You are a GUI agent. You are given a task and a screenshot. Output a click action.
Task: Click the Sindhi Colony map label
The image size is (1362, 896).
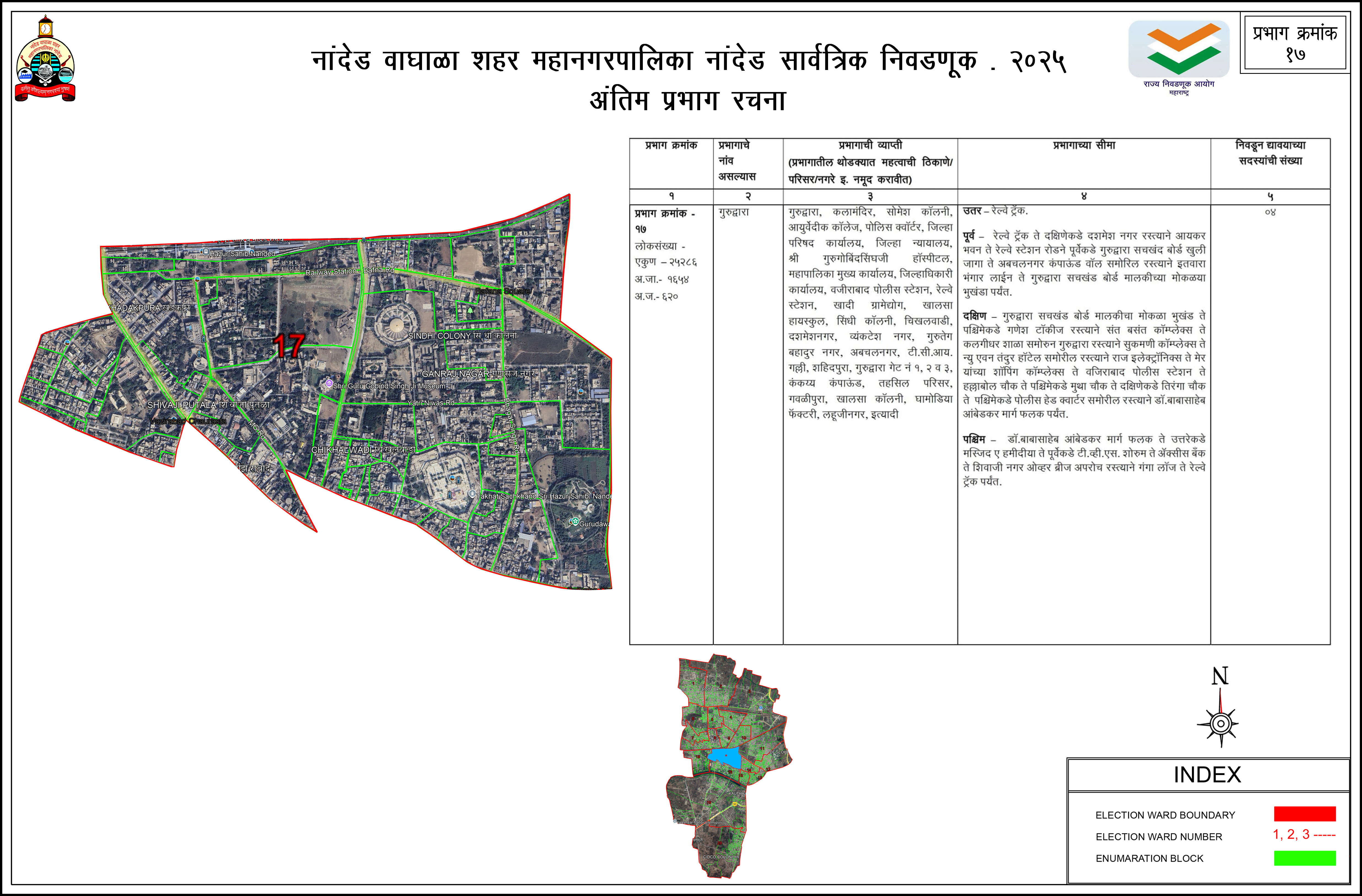click(x=462, y=335)
